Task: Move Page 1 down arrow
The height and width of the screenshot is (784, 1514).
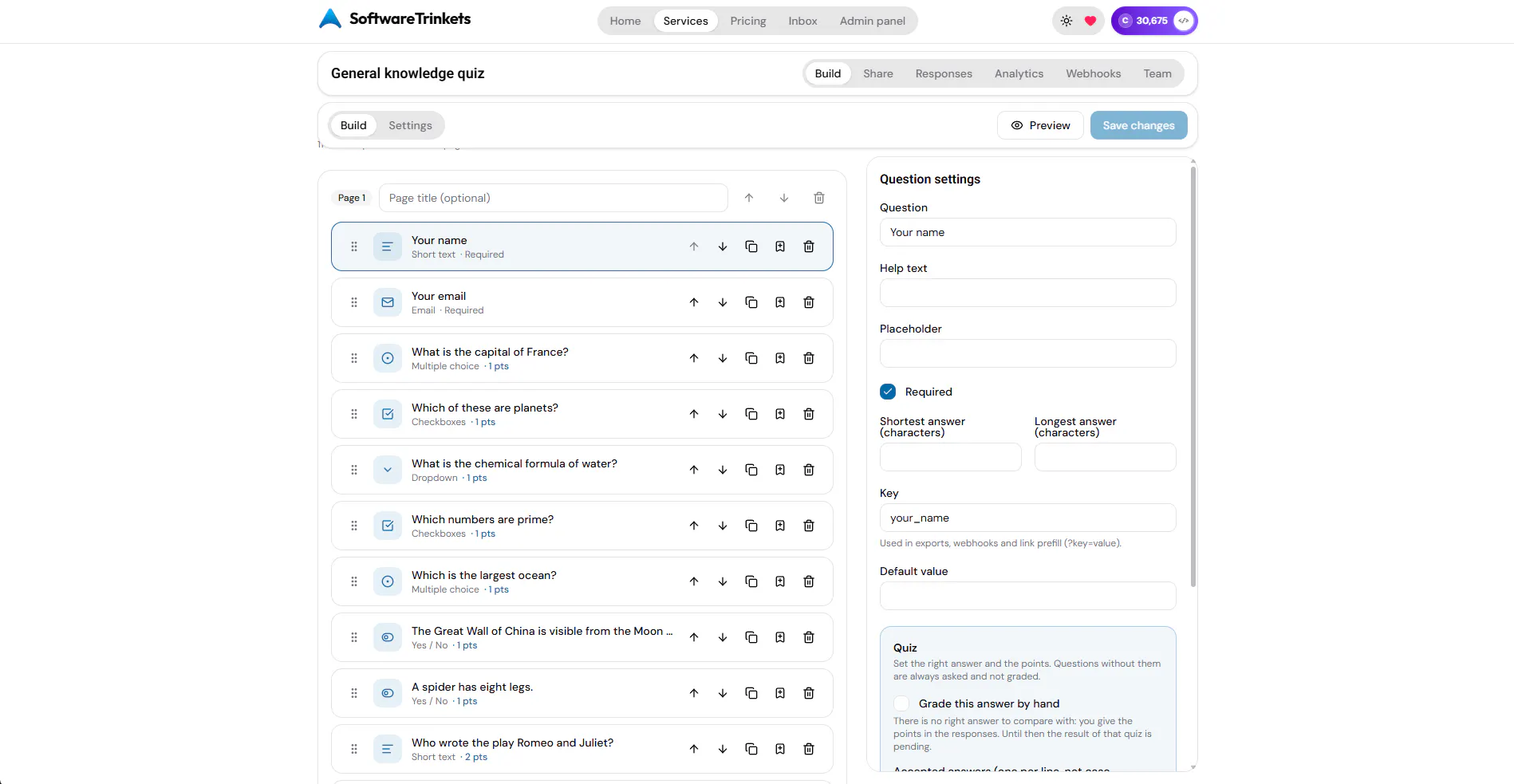Action: coord(784,198)
